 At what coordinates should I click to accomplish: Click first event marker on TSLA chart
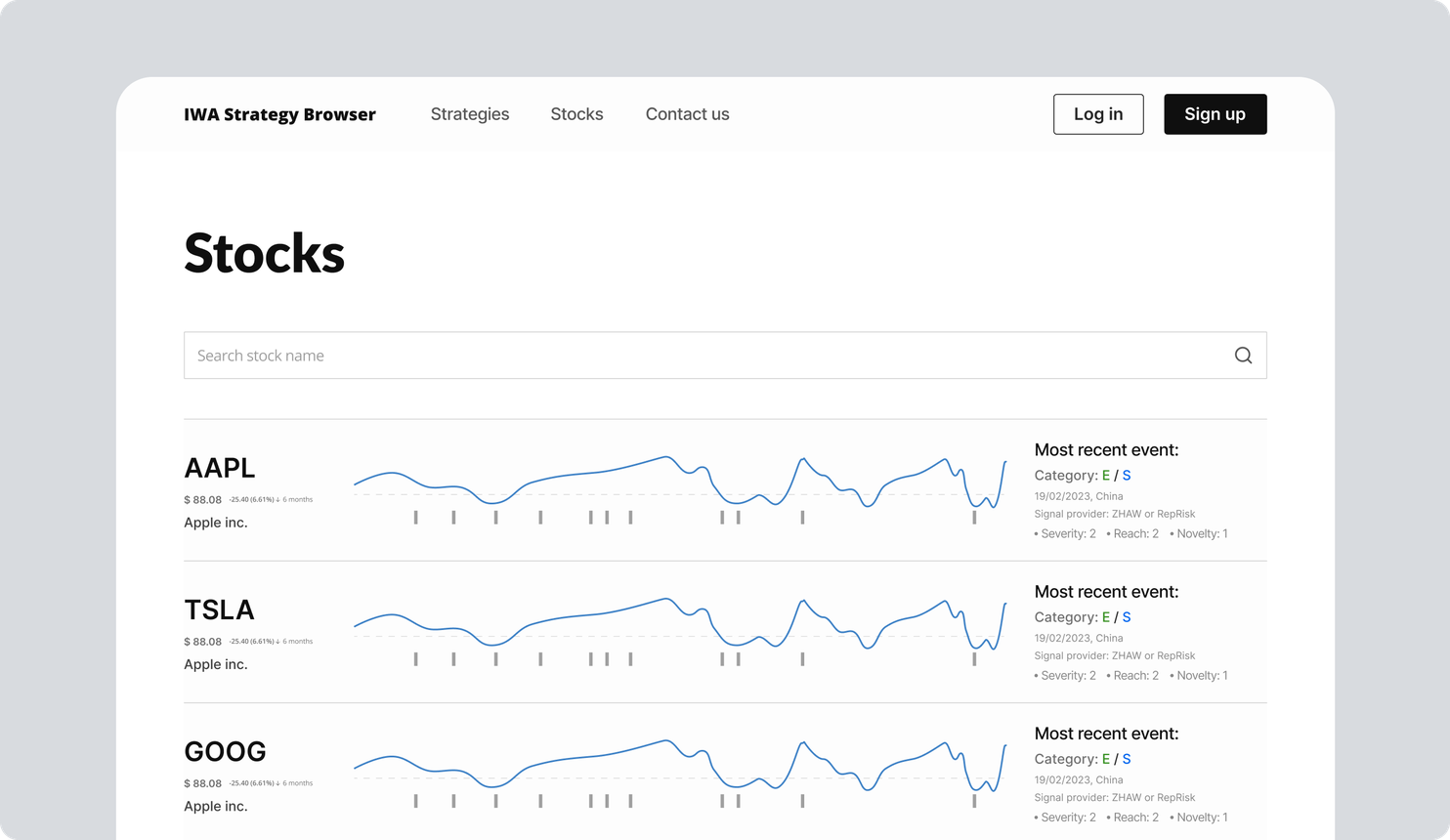point(415,658)
